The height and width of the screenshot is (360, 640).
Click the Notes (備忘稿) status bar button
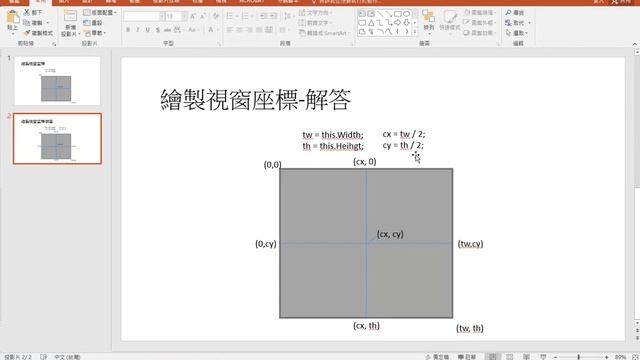[437, 357]
